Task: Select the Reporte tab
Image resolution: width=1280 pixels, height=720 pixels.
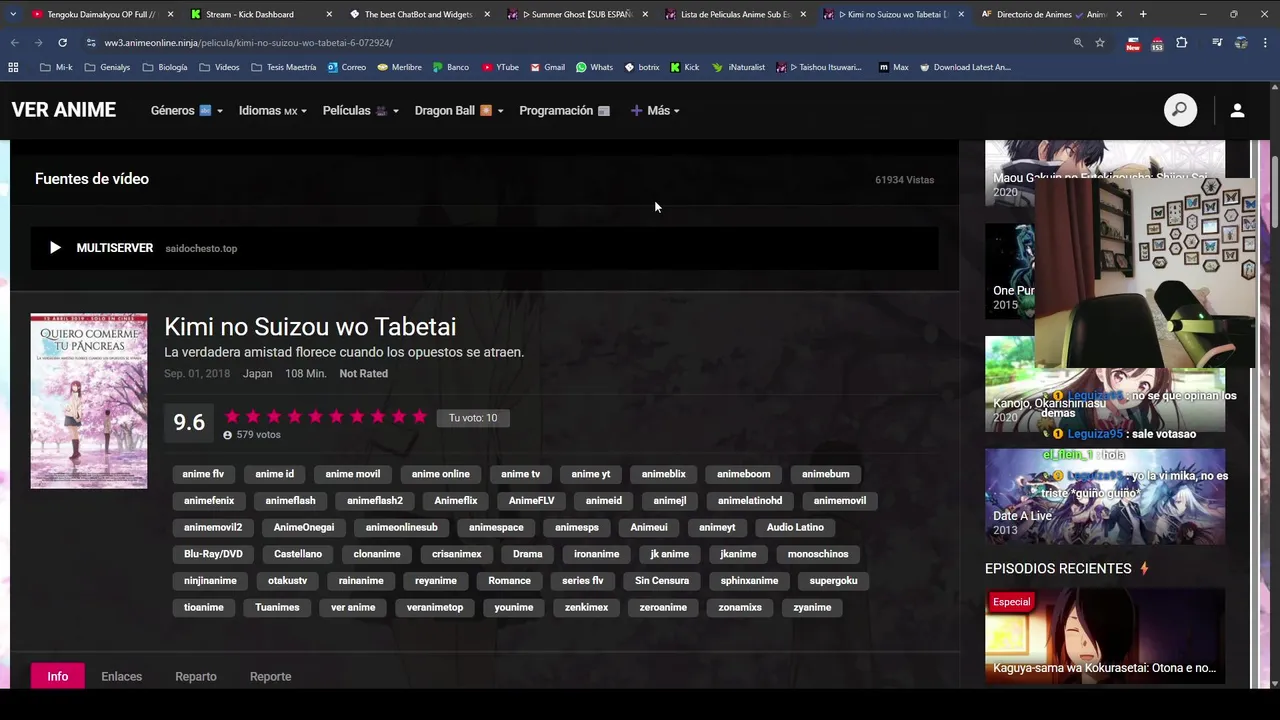Action: click(x=270, y=676)
